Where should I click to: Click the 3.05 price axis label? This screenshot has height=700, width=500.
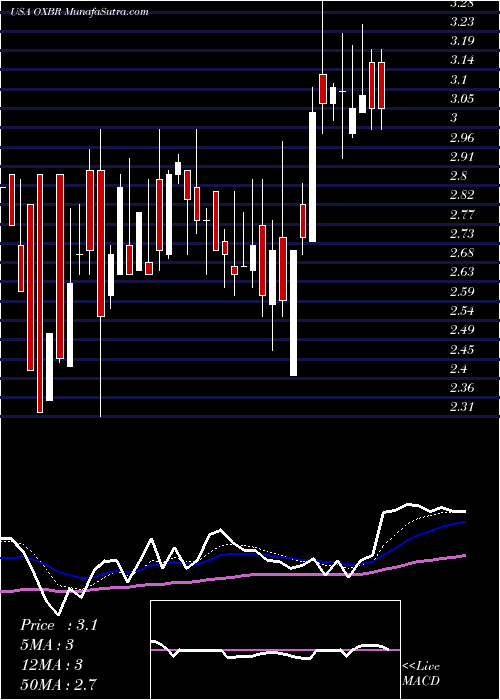[x=462, y=99]
